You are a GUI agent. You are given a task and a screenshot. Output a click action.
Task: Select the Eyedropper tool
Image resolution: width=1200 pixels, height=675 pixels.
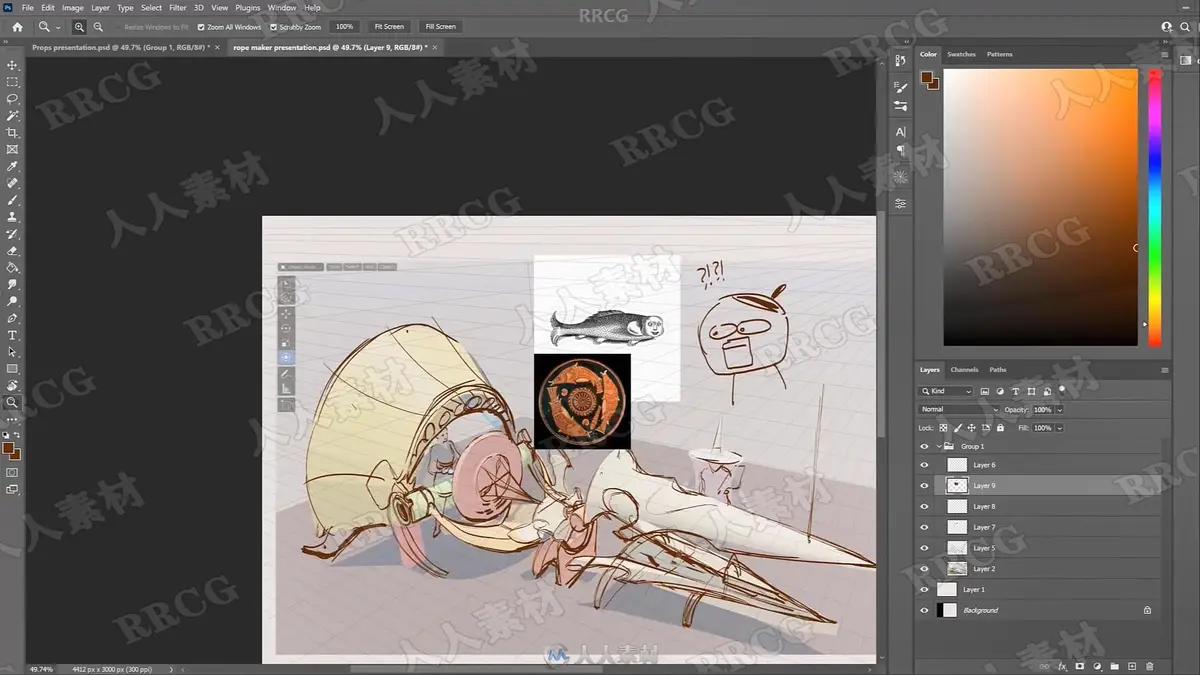pyautogui.click(x=12, y=167)
